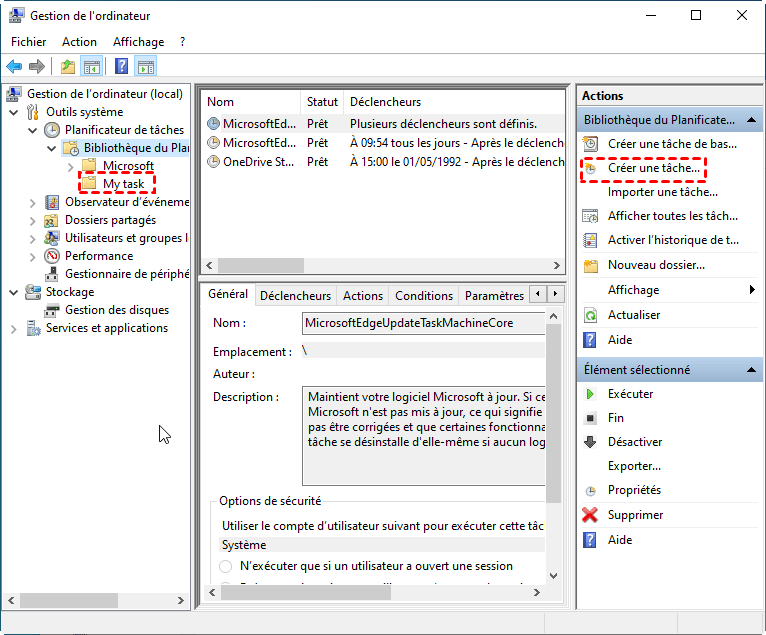766x635 pixels.
Task: Click Créer une tâche... action
Action: pyautogui.click(x=654, y=168)
